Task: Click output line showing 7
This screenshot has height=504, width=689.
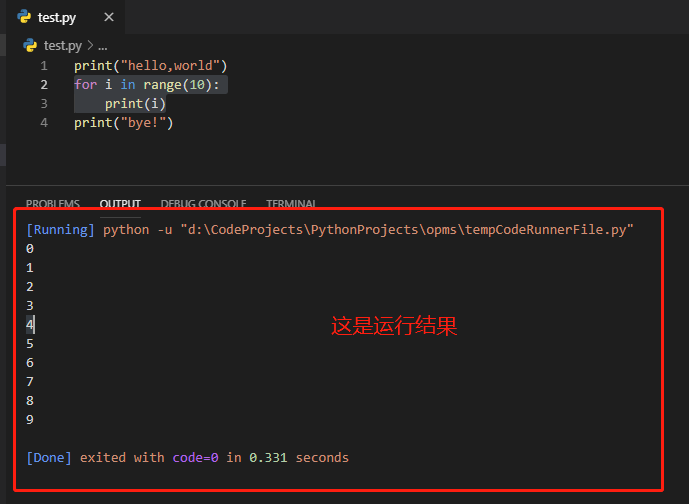Action: pos(30,381)
